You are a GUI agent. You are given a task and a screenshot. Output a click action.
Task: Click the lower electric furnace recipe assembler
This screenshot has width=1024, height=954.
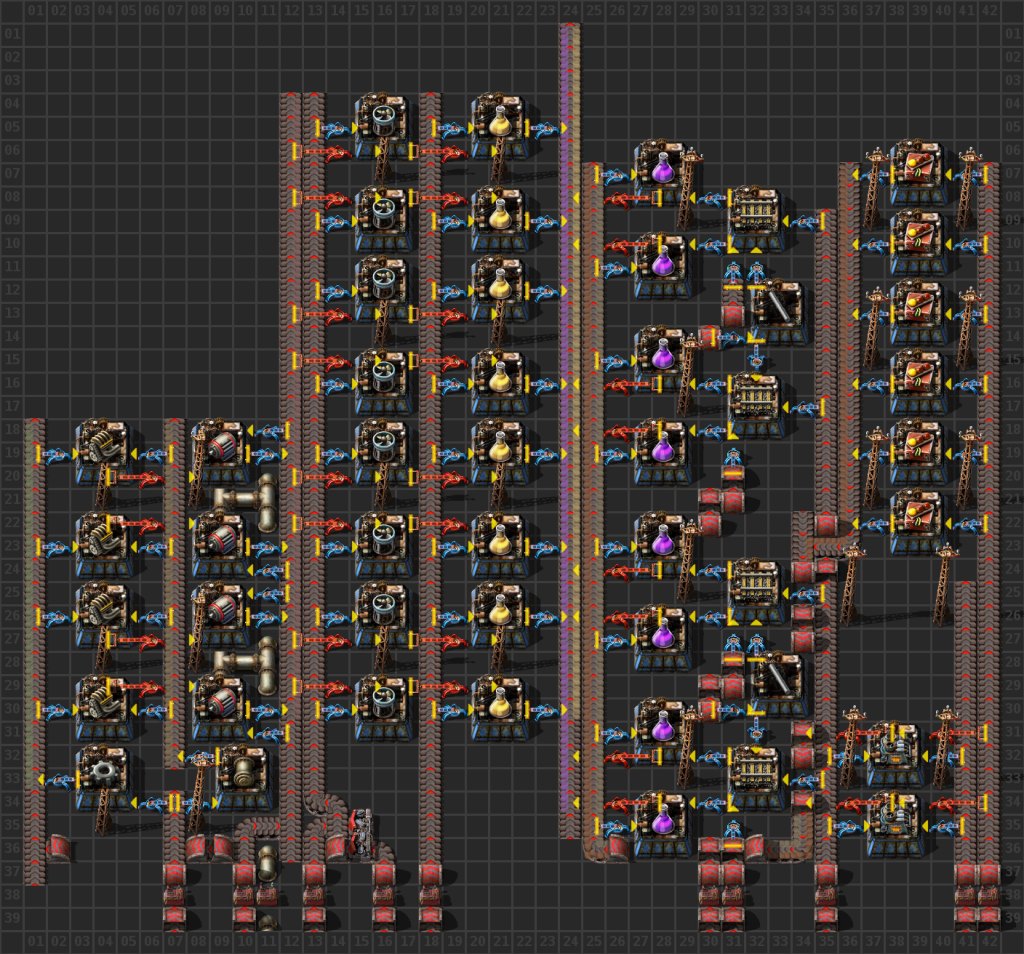(896, 826)
